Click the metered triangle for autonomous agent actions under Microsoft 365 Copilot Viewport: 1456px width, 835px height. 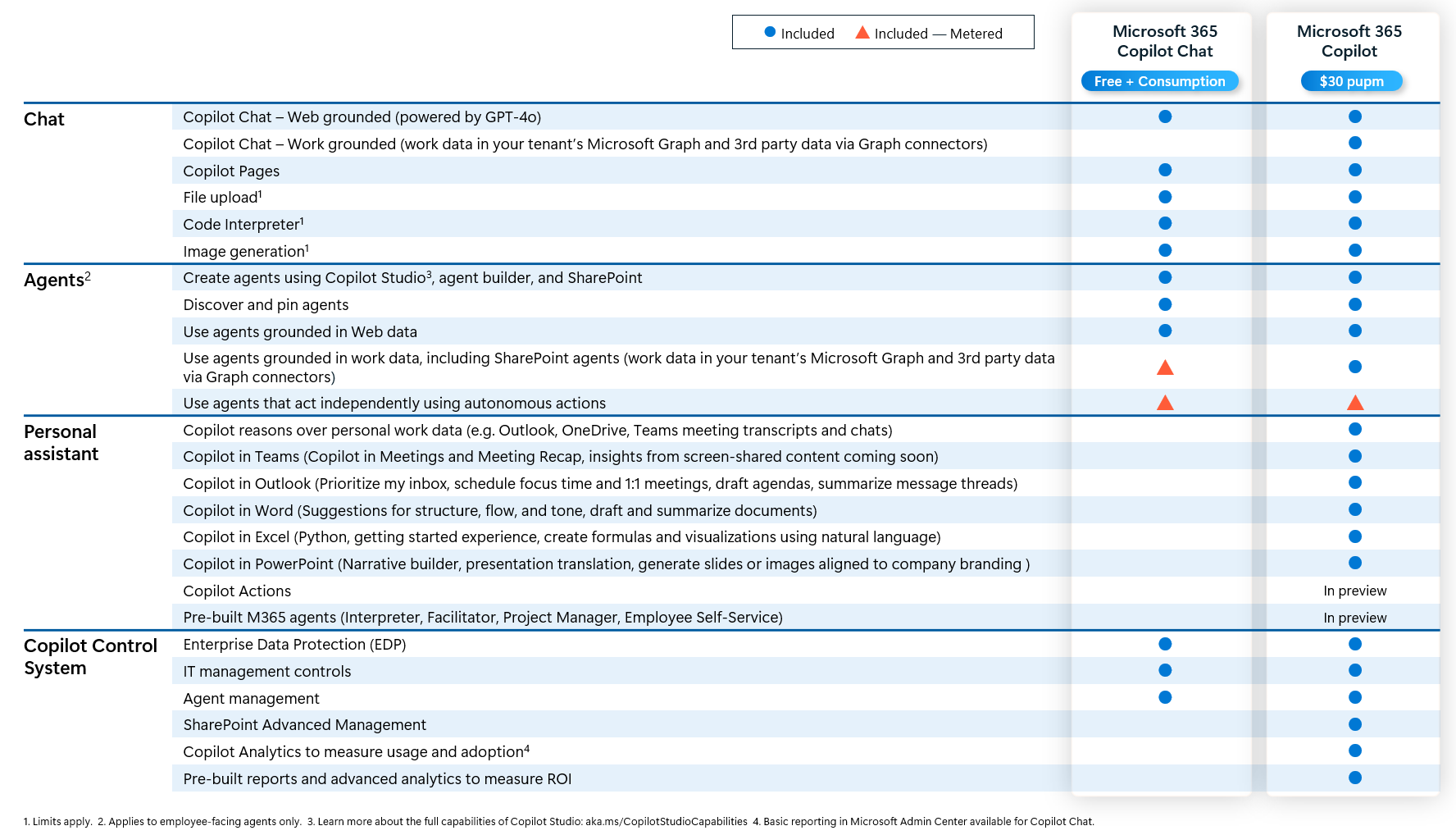pos(1355,402)
